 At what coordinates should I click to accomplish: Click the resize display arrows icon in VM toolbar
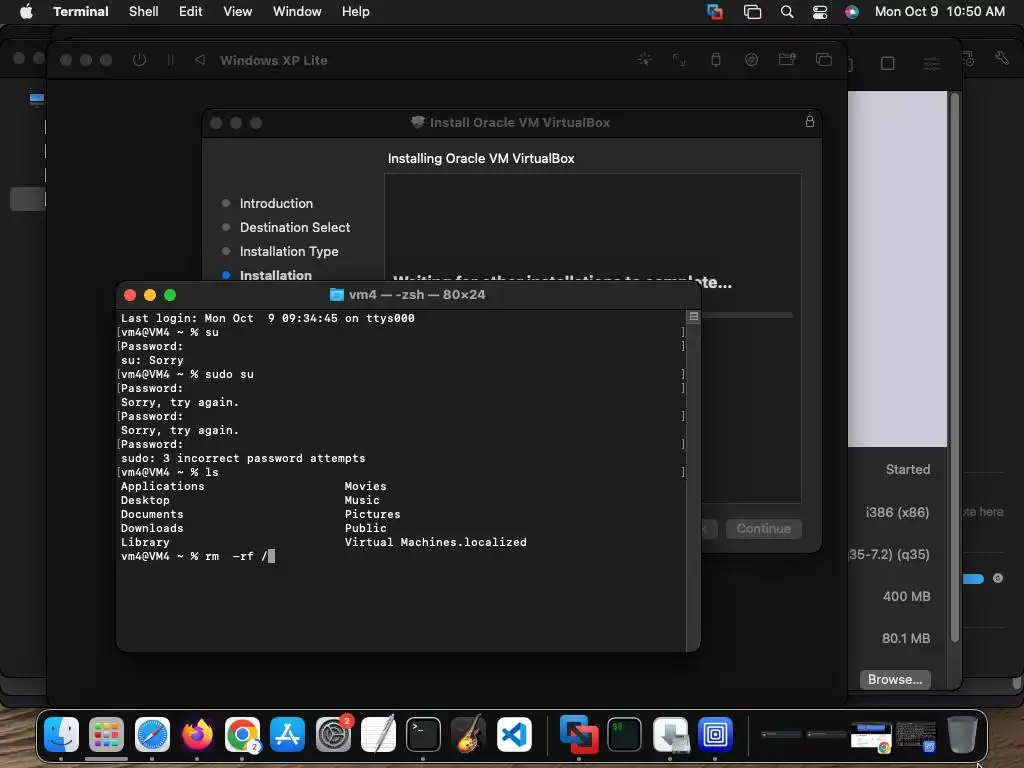click(x=679, y=60)
